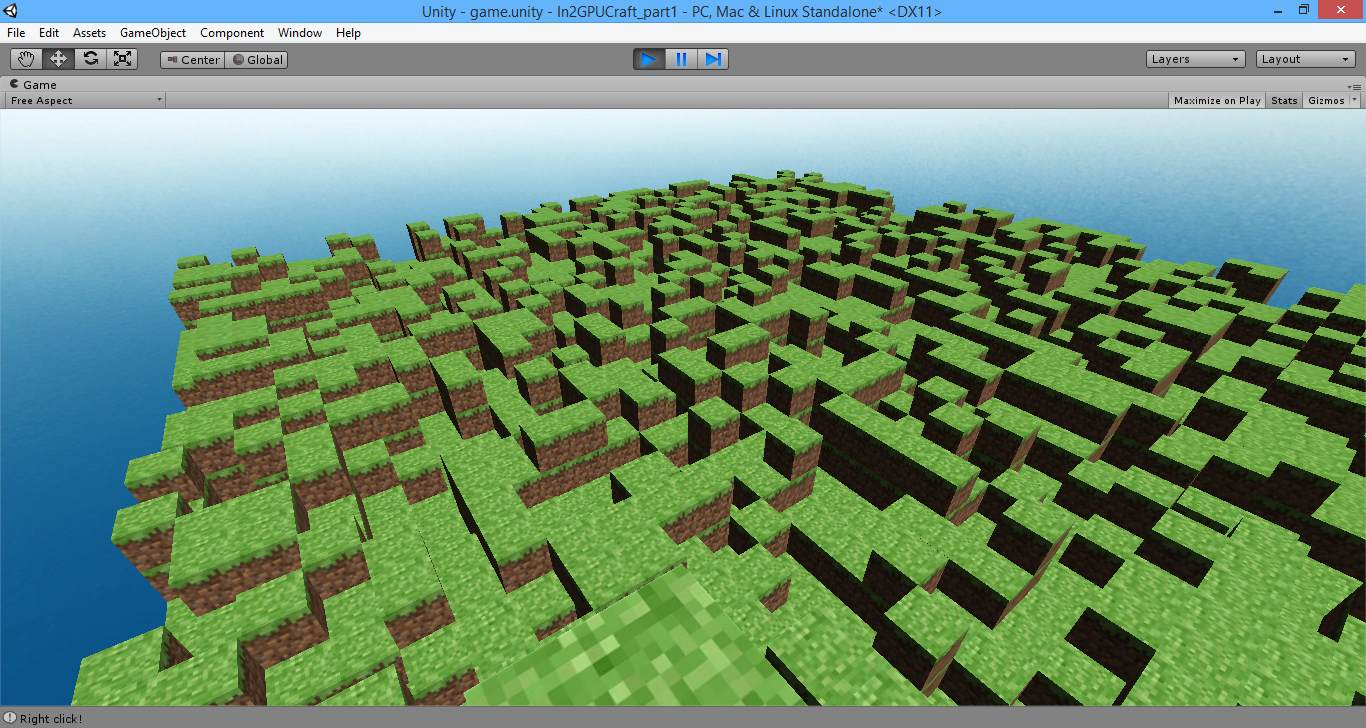Open the Window menu

point(300,33)
